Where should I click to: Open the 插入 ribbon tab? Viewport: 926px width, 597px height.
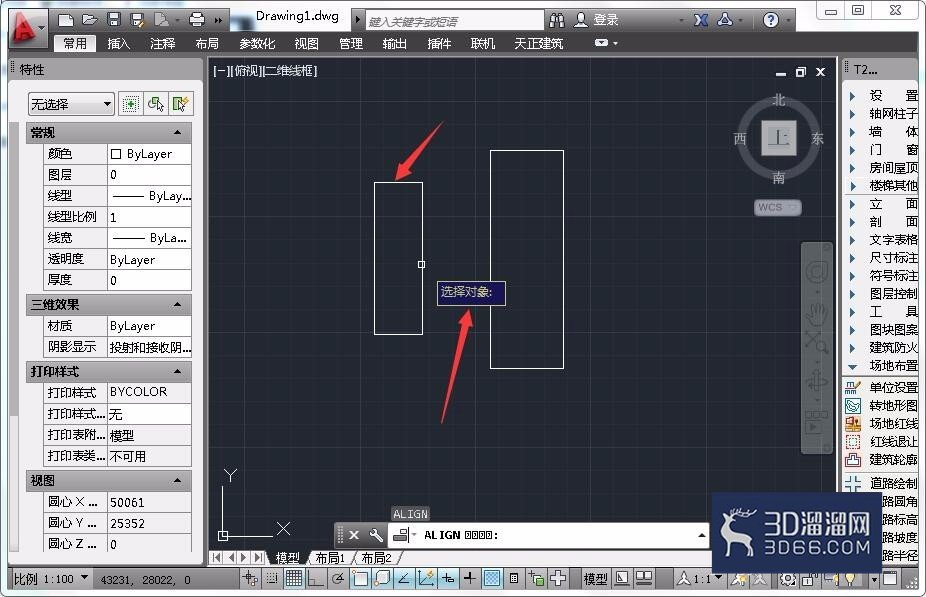(119, 44)
